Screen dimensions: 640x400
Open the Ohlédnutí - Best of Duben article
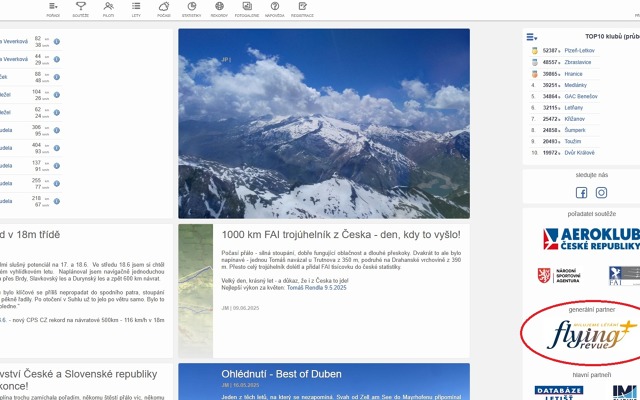281,374
